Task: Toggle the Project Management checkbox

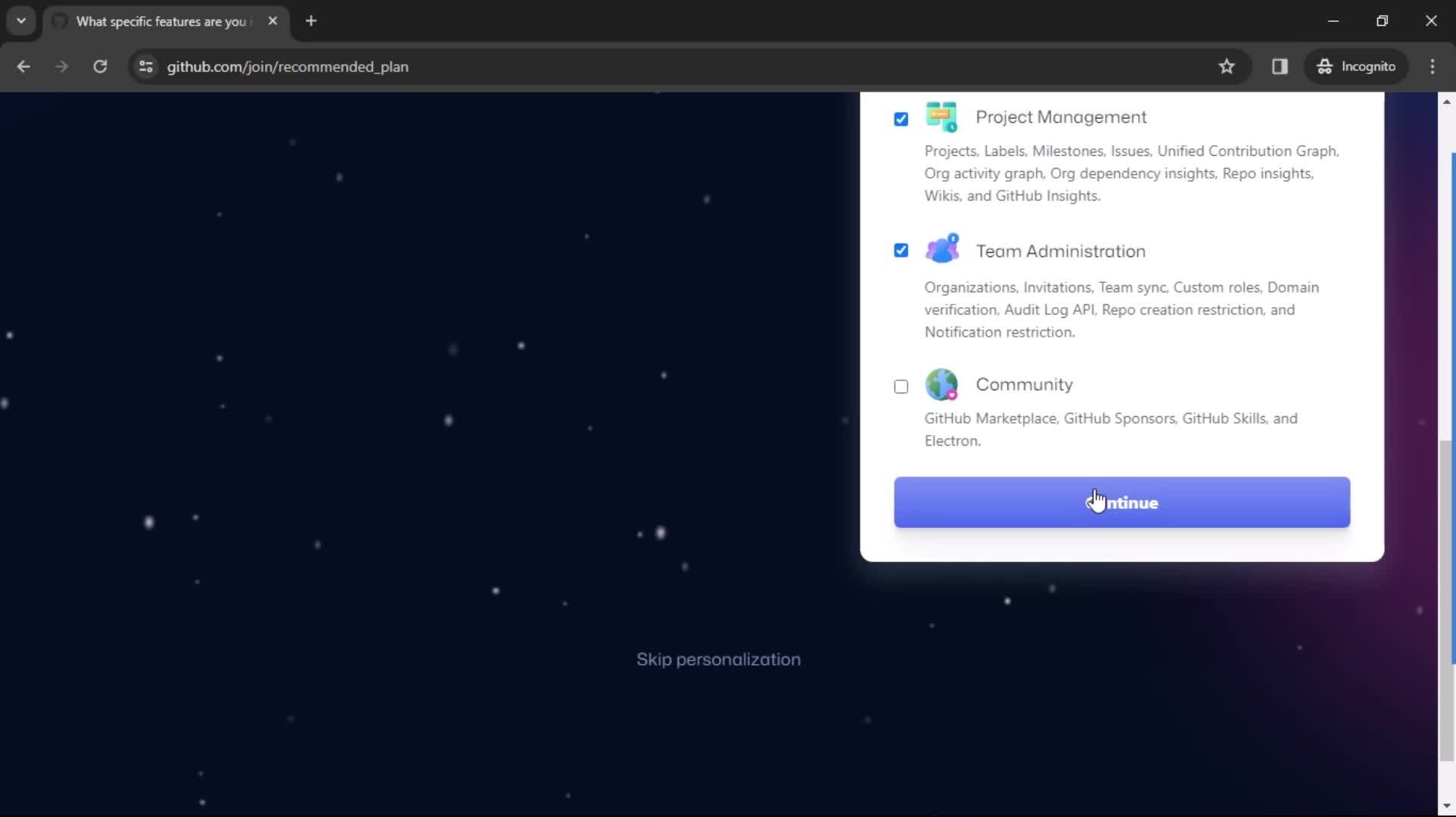Action: (x=901, y=118)
